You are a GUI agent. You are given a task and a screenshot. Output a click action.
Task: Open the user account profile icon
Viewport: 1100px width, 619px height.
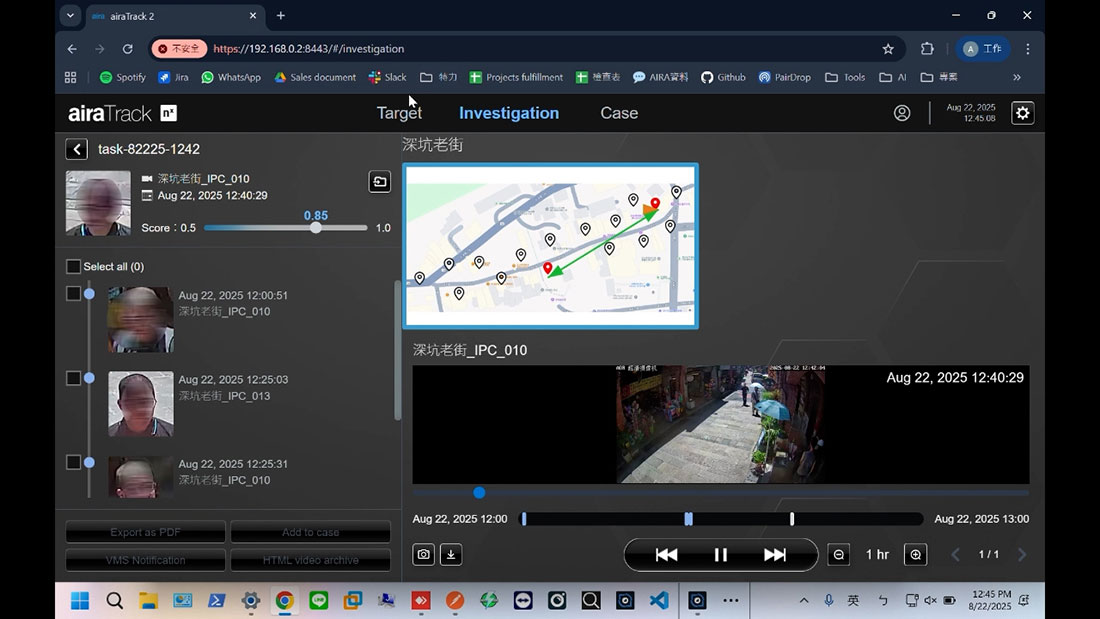[x=902, y=113]
